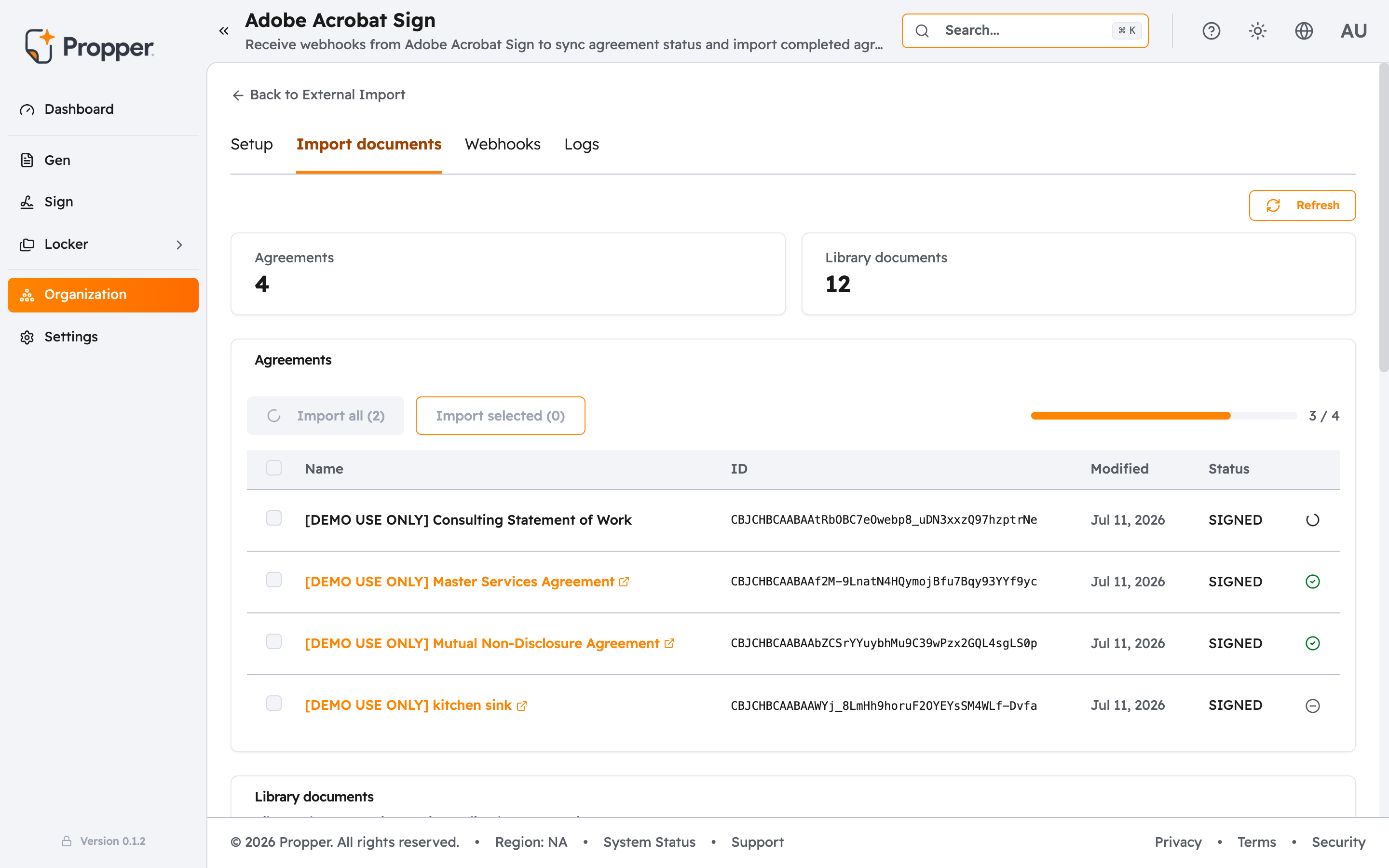This screenshot has width=1389, height=868.
Task: Open language globe icon
Action: point(1304,31)
